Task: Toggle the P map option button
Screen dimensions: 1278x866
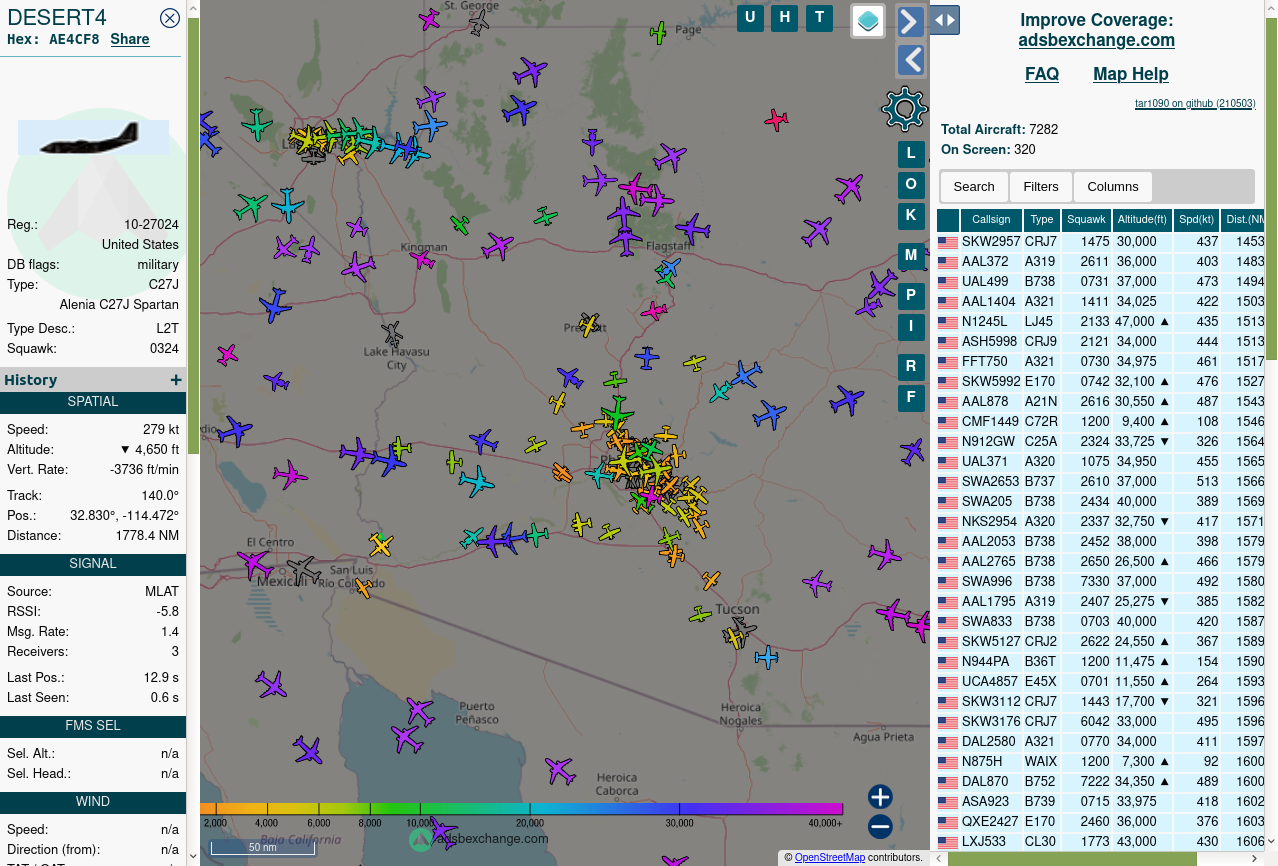Action: click(910, 296)
